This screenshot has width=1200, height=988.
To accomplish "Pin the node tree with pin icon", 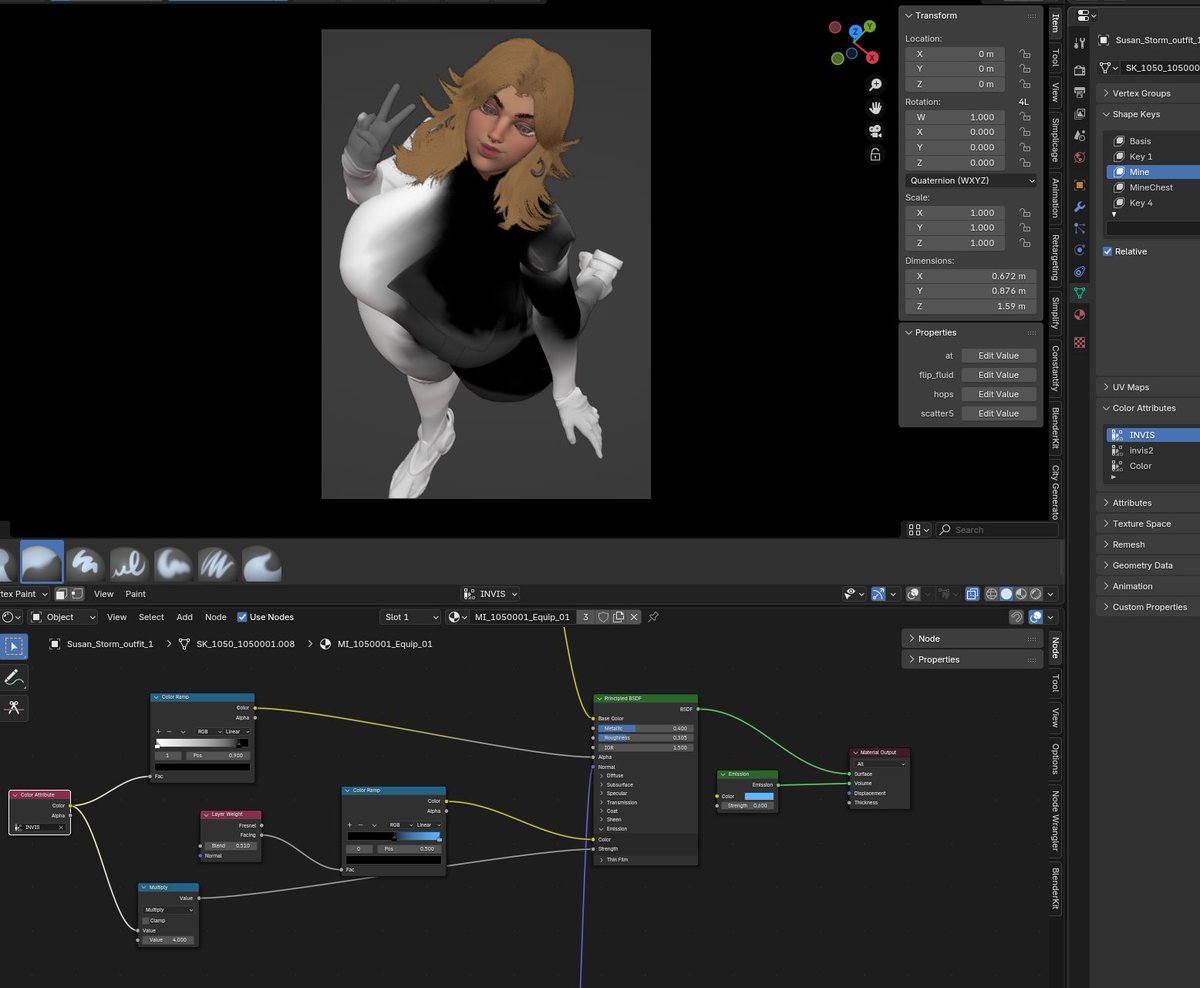I will click(653, 617).
